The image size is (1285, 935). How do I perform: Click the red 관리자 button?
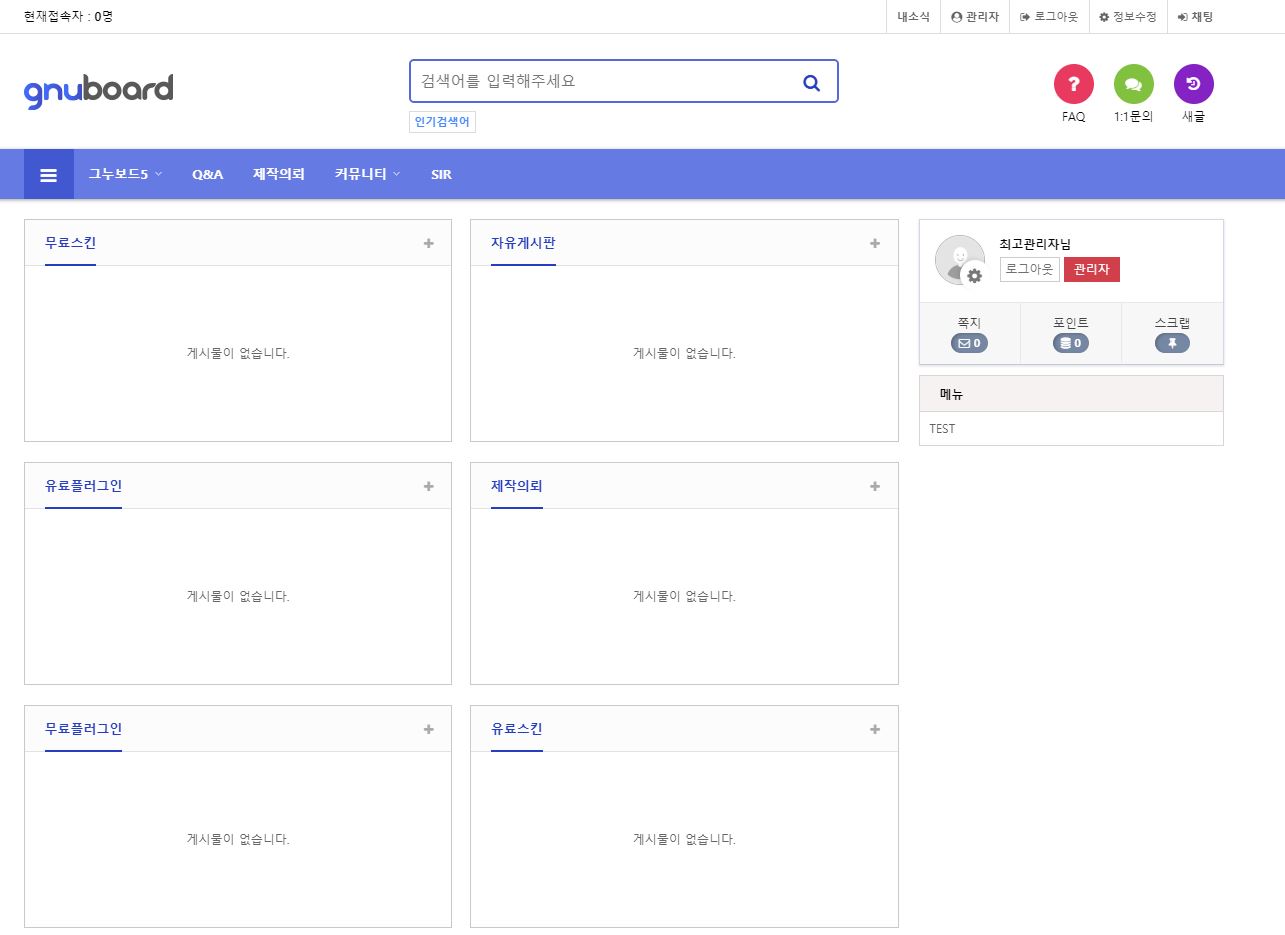coord(1091,270)
